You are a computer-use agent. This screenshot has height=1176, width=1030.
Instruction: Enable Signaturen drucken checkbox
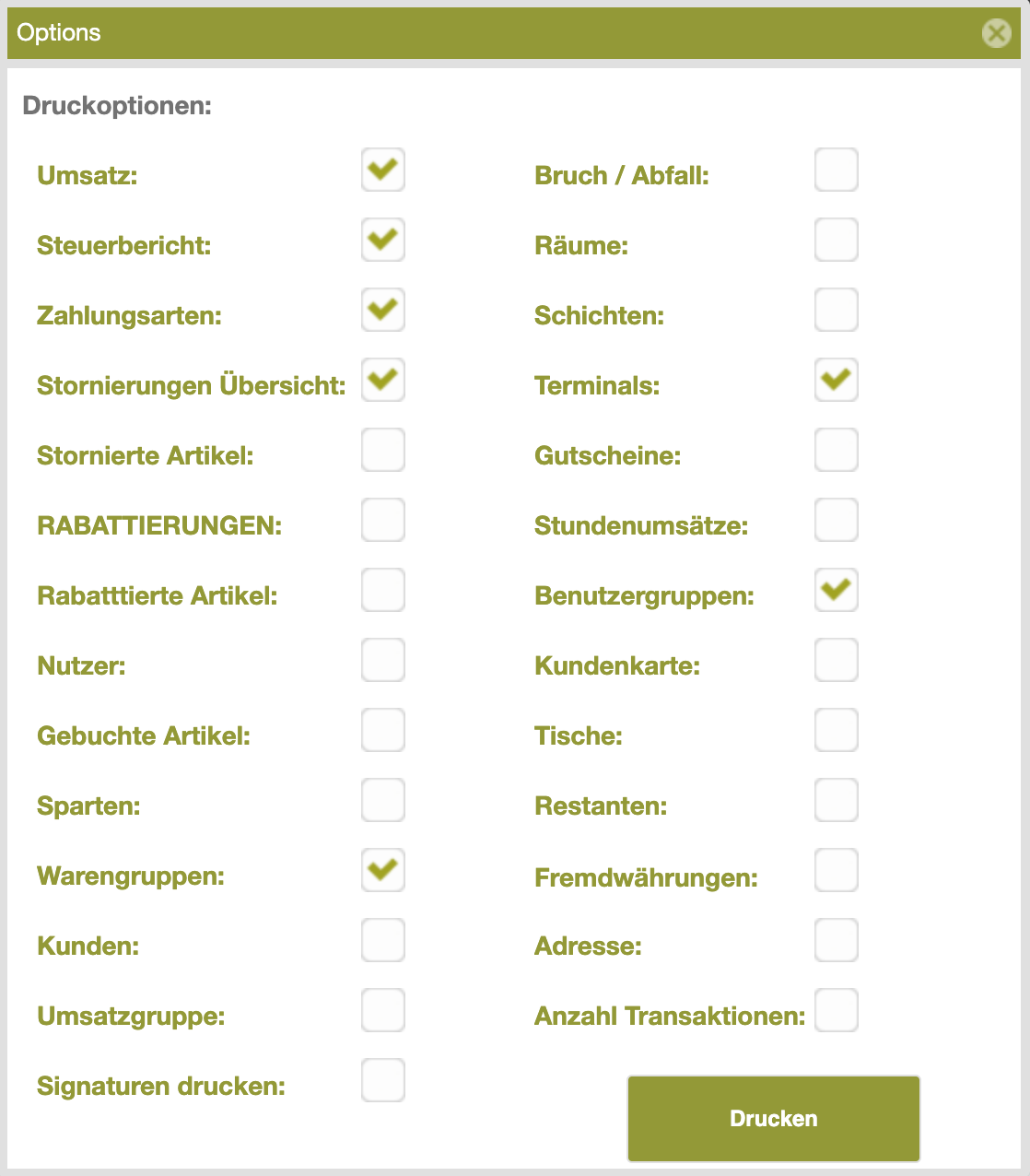click(x=383, y=1080)
